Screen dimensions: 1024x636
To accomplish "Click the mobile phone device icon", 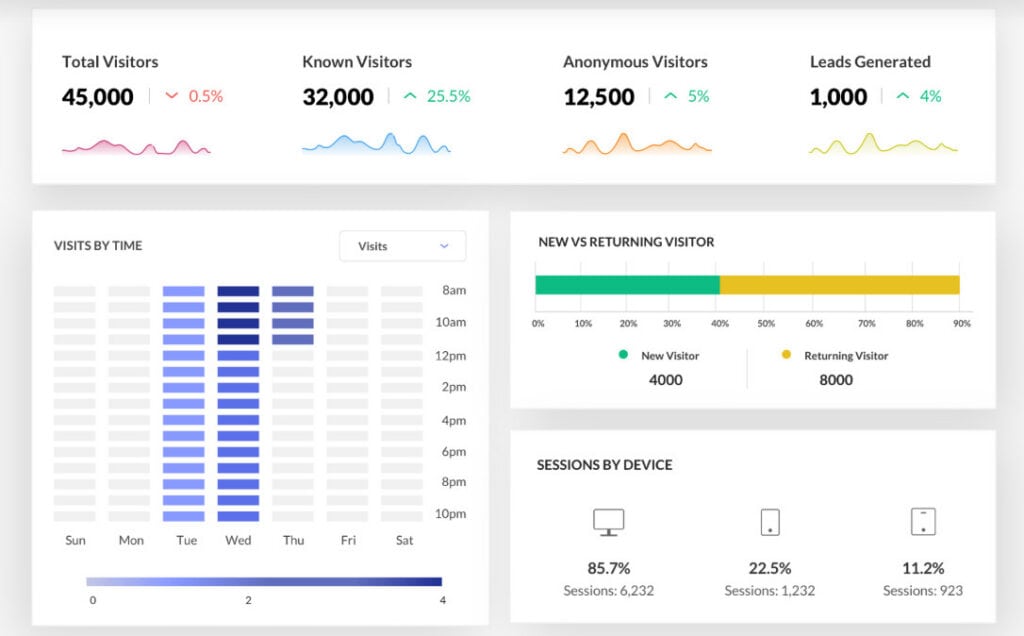I will [769, 521].
